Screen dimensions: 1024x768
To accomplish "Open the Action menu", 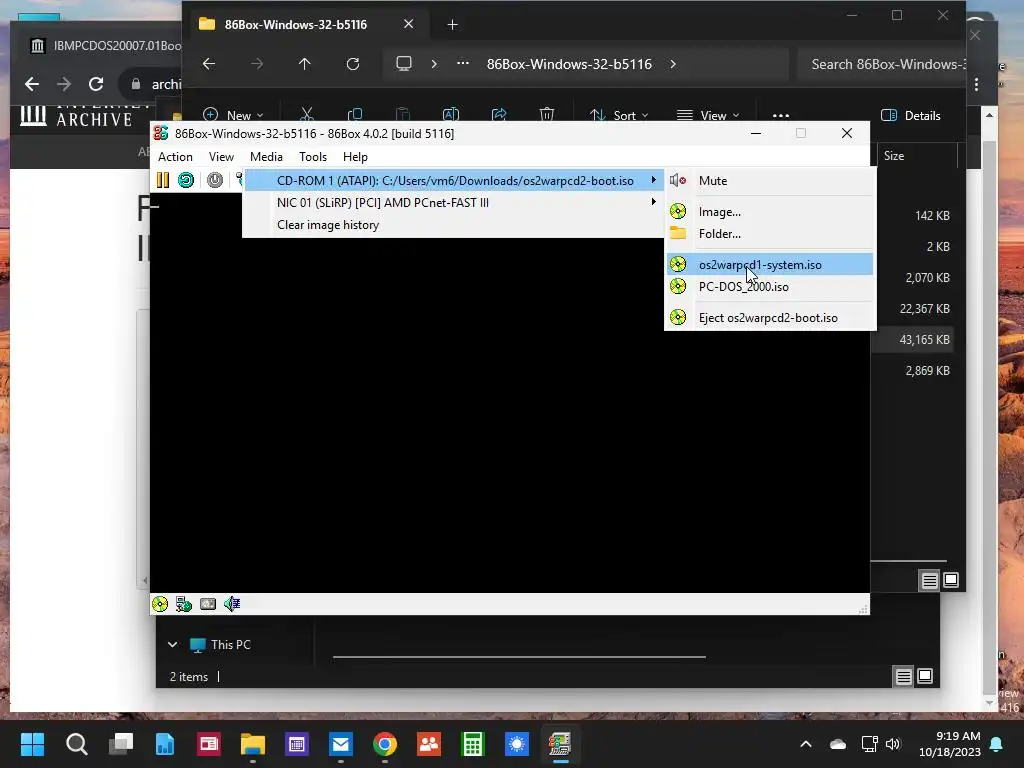I will tap(175, 157).
